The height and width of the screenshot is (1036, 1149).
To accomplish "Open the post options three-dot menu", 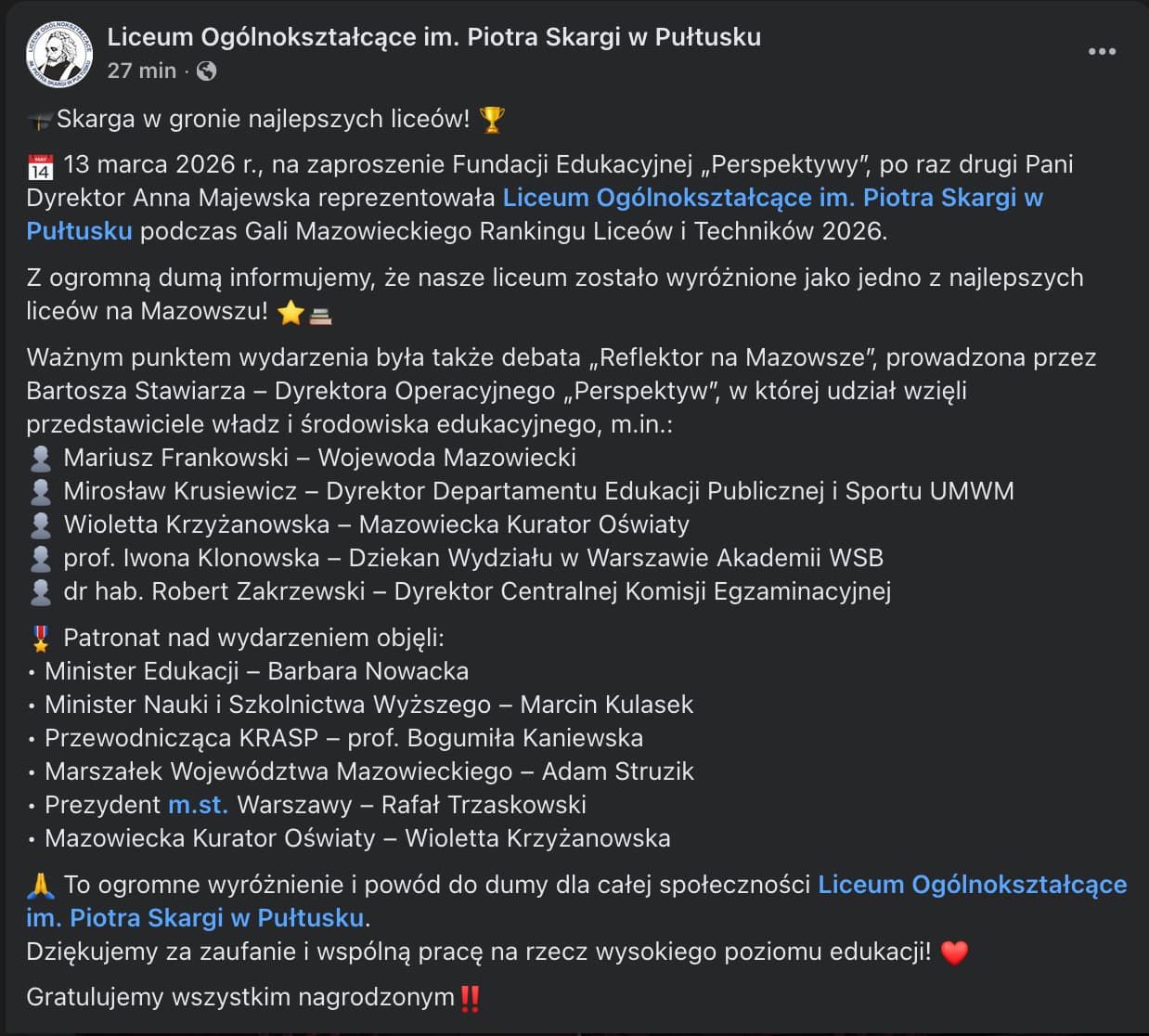I will pos(1102,52).
